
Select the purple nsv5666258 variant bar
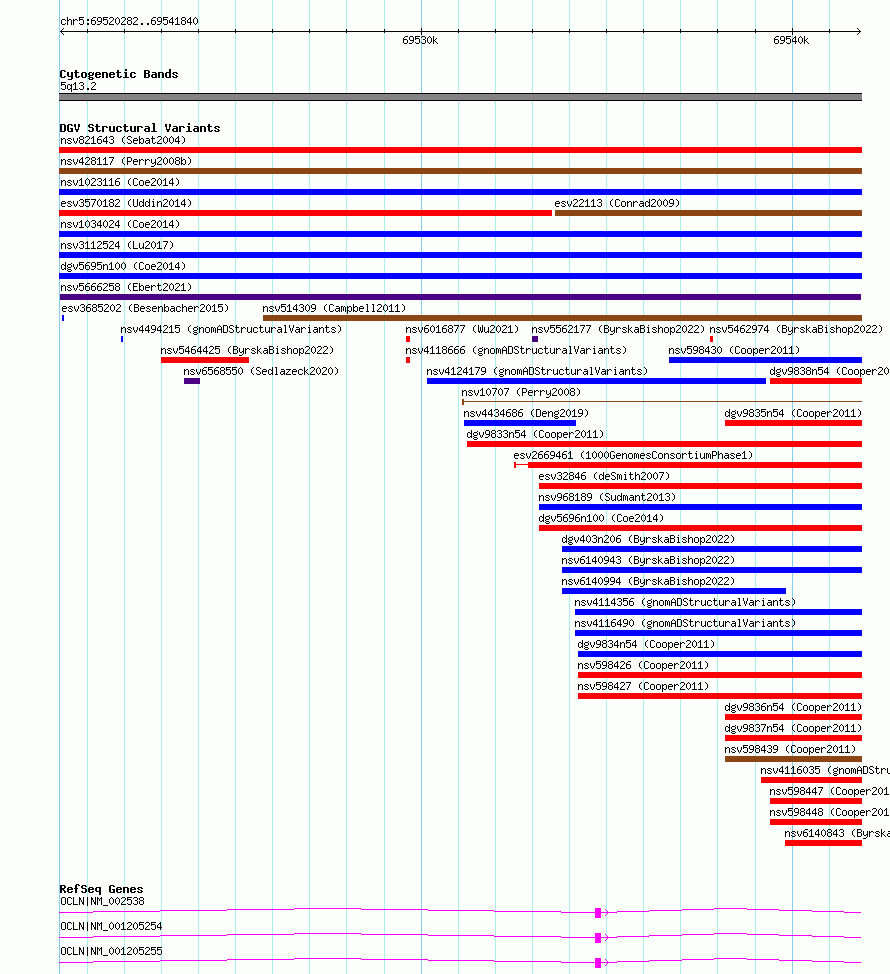(x=460, y=297)
